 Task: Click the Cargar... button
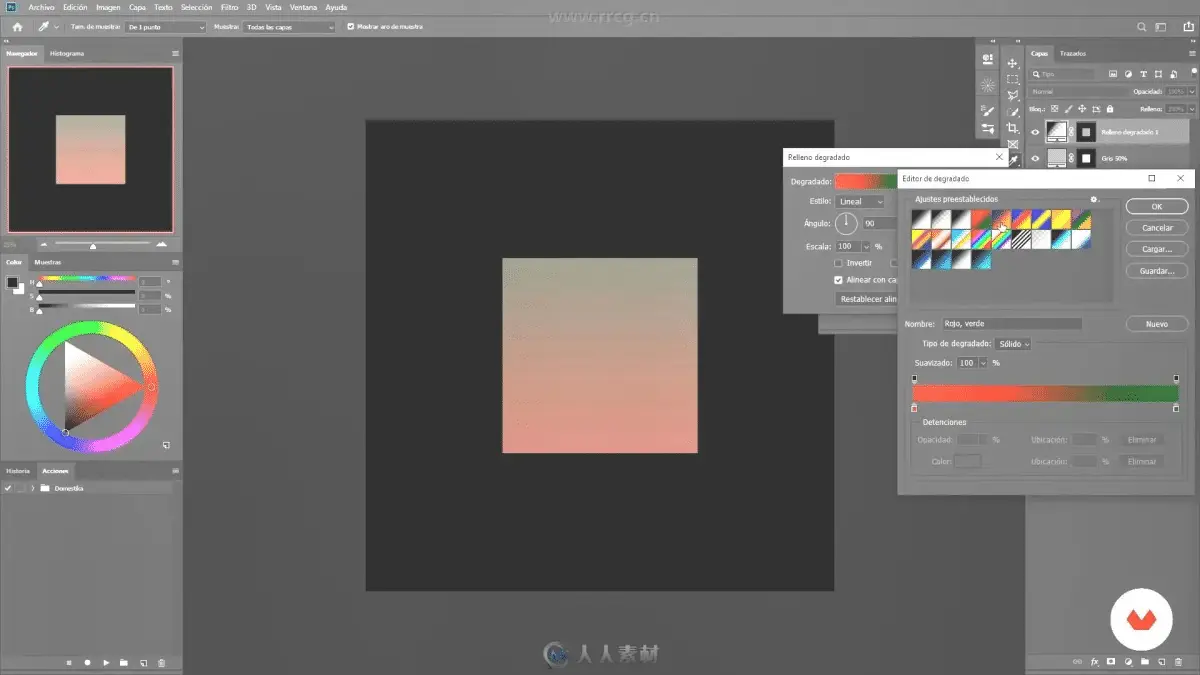(x=1156, y=248)
